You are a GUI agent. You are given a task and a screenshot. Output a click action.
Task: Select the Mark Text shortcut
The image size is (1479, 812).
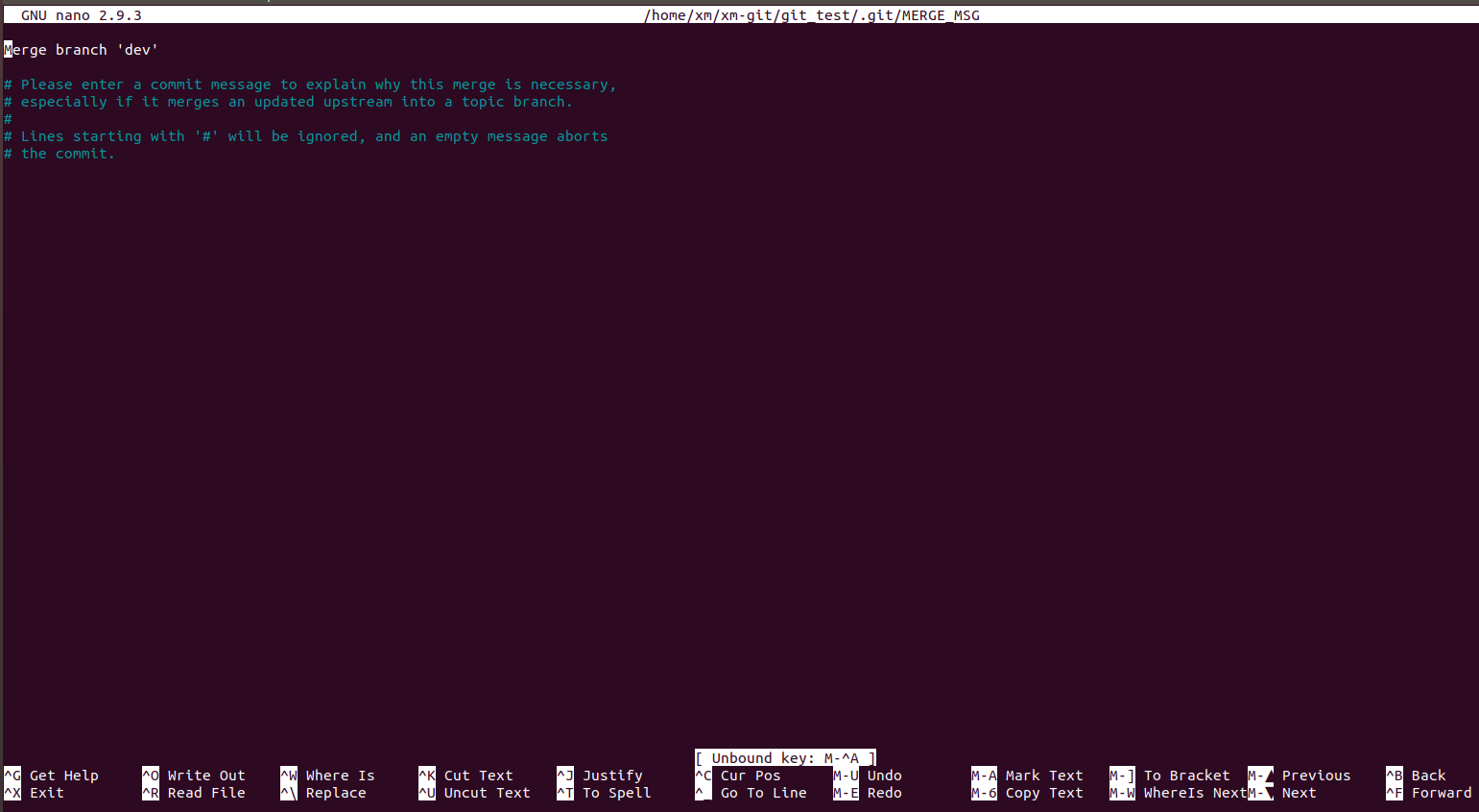pos(1044,776)
